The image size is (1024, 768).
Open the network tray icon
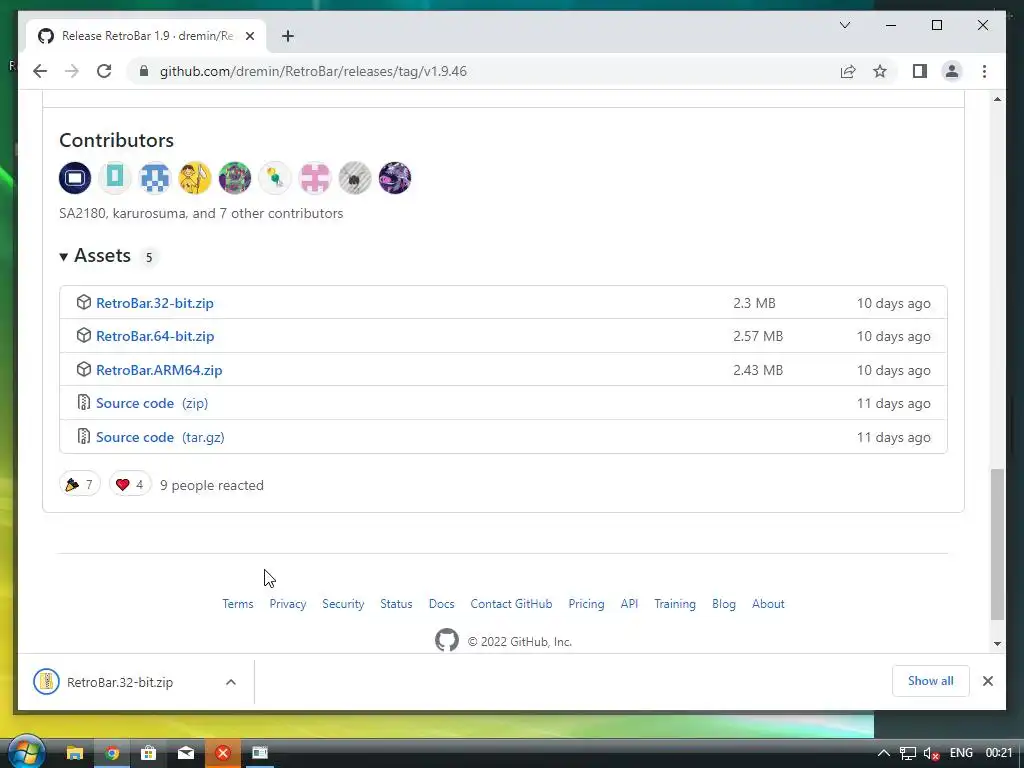click(x=907, y=754)
